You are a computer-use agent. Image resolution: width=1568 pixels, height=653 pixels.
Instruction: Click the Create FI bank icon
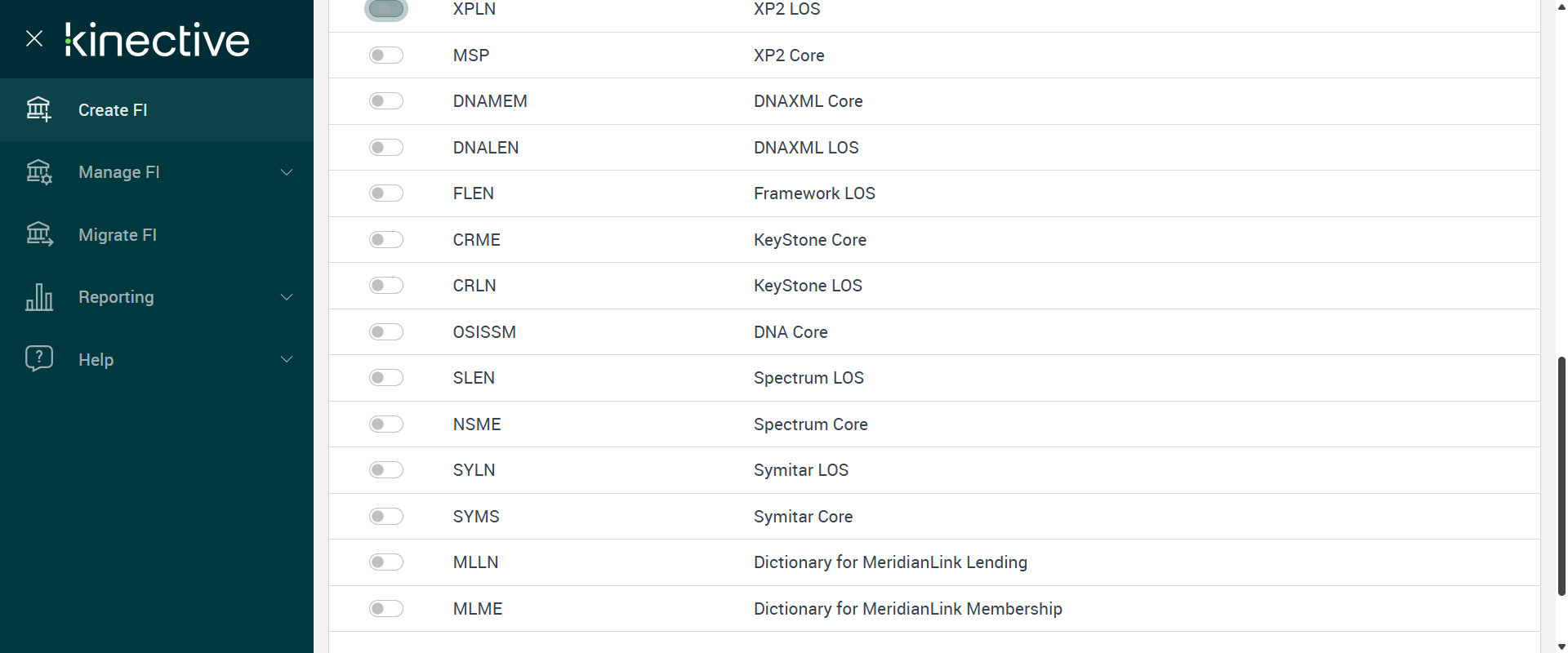[38, 109]
